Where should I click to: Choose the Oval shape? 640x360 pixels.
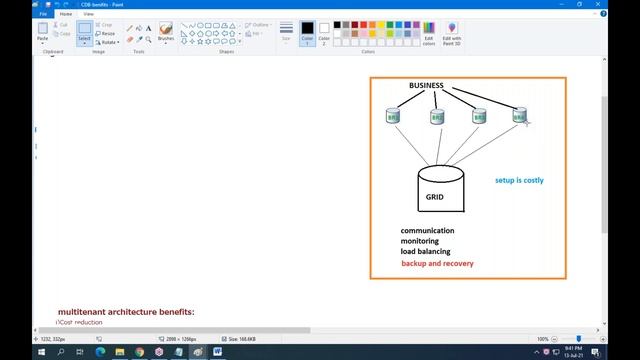point(200,25)
